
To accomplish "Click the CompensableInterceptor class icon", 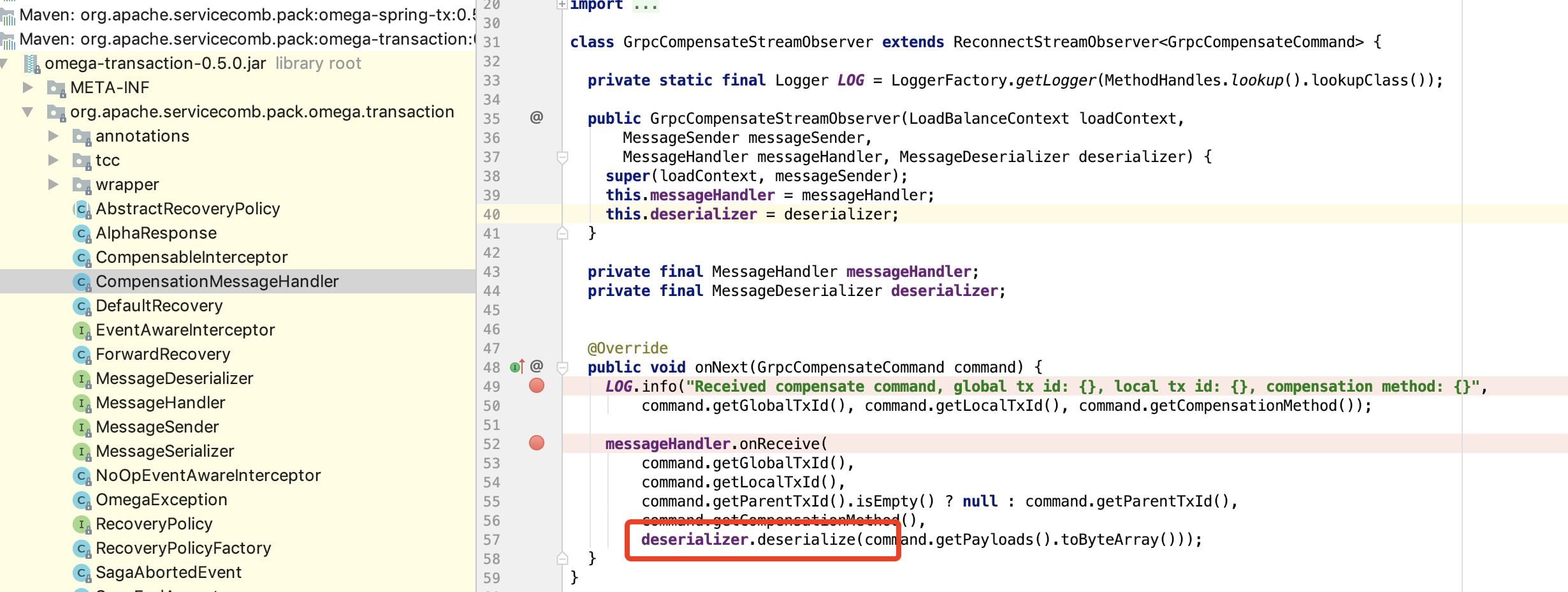I will coord(82,258).
